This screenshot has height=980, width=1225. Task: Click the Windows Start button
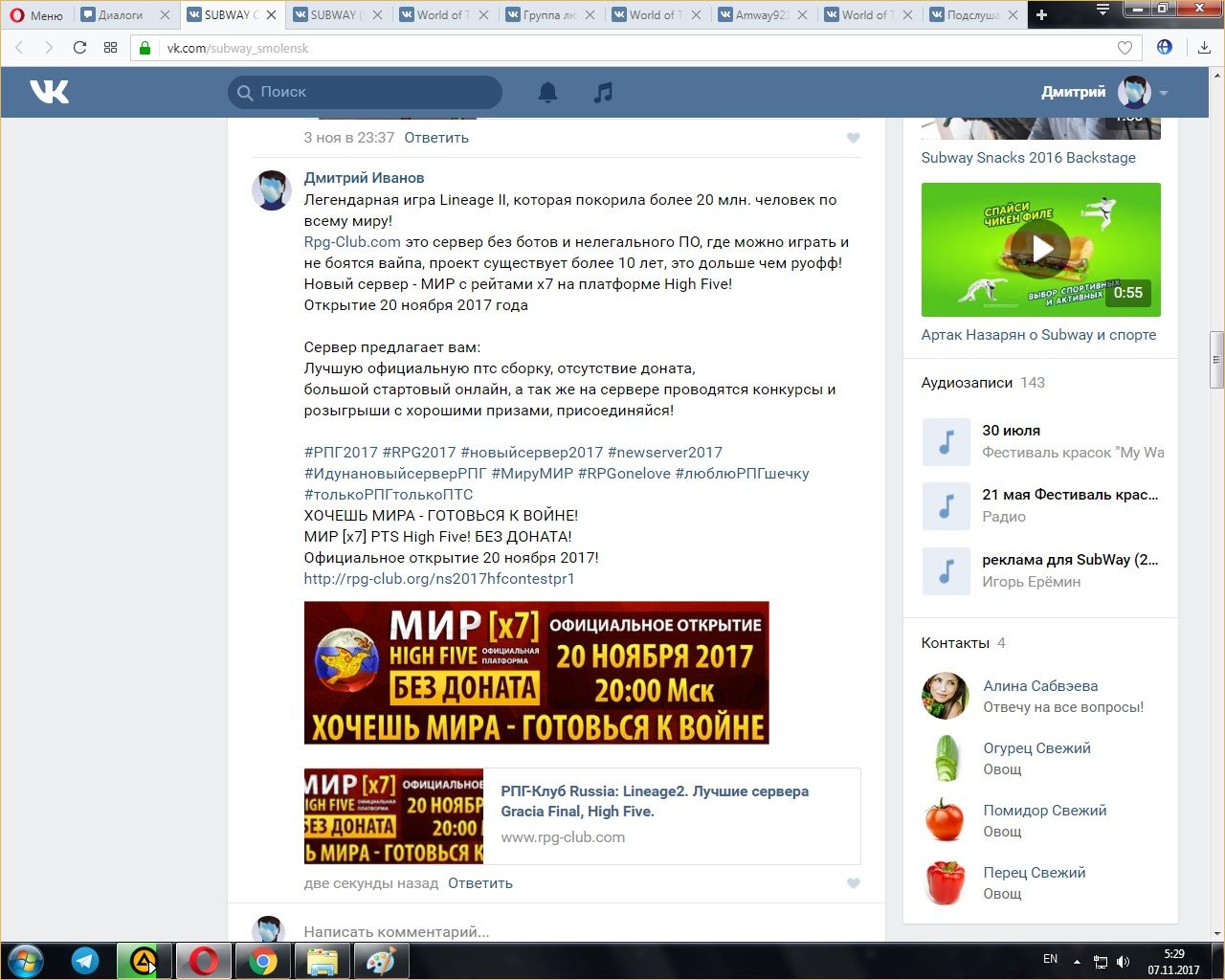pyautogui.click(x=26, y=961)
